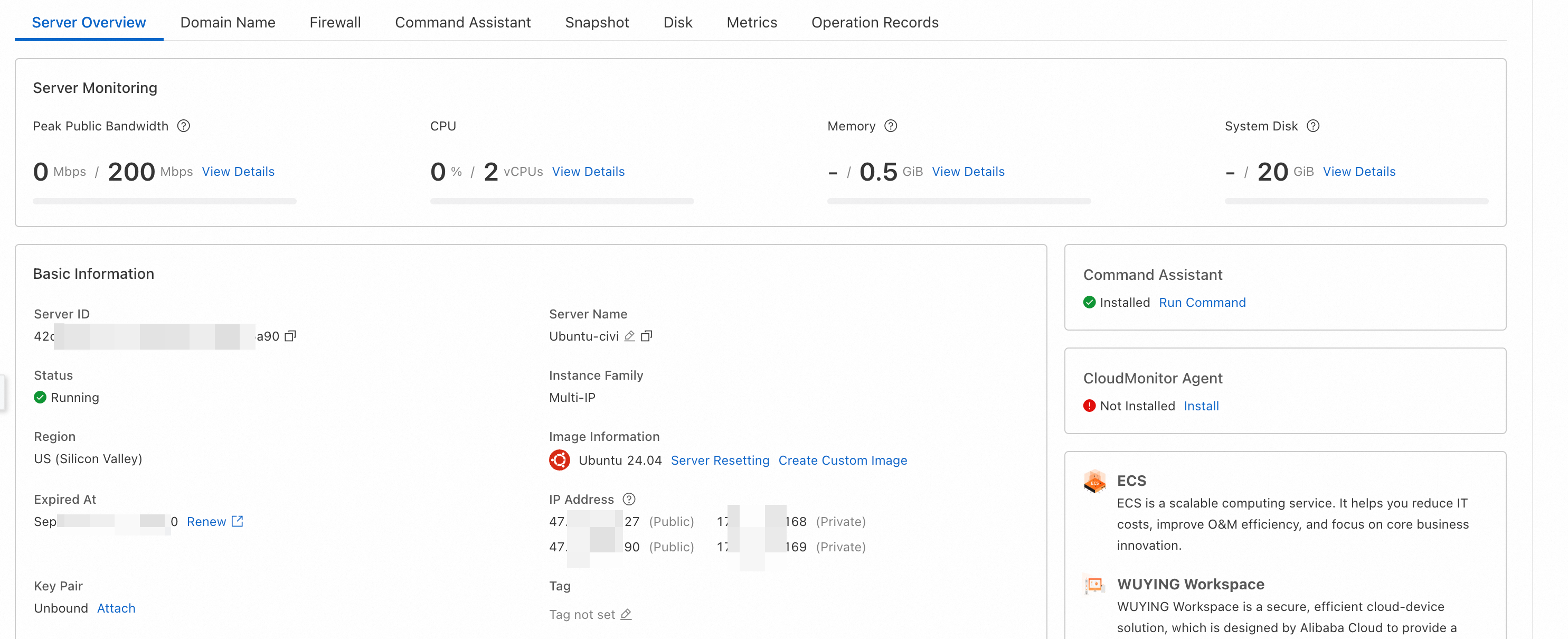
Task: Click Create Custom Image link
Action: point(843,460)
